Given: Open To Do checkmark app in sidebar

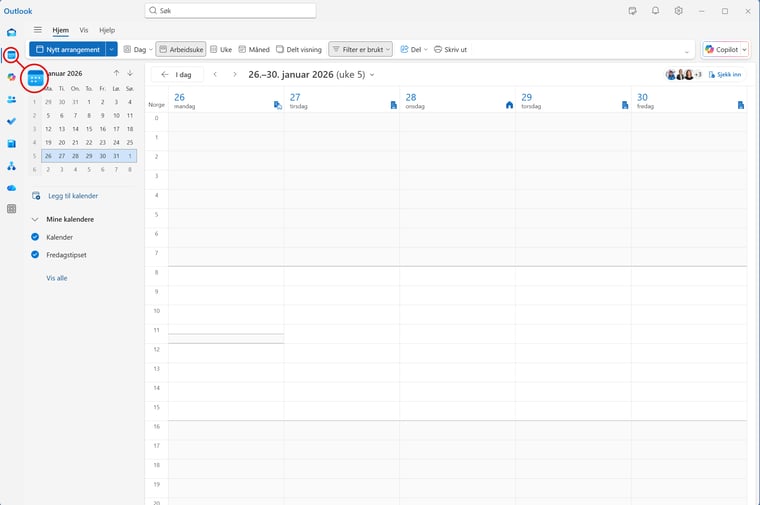Looking at the screenshot, I should pos(12,122).
